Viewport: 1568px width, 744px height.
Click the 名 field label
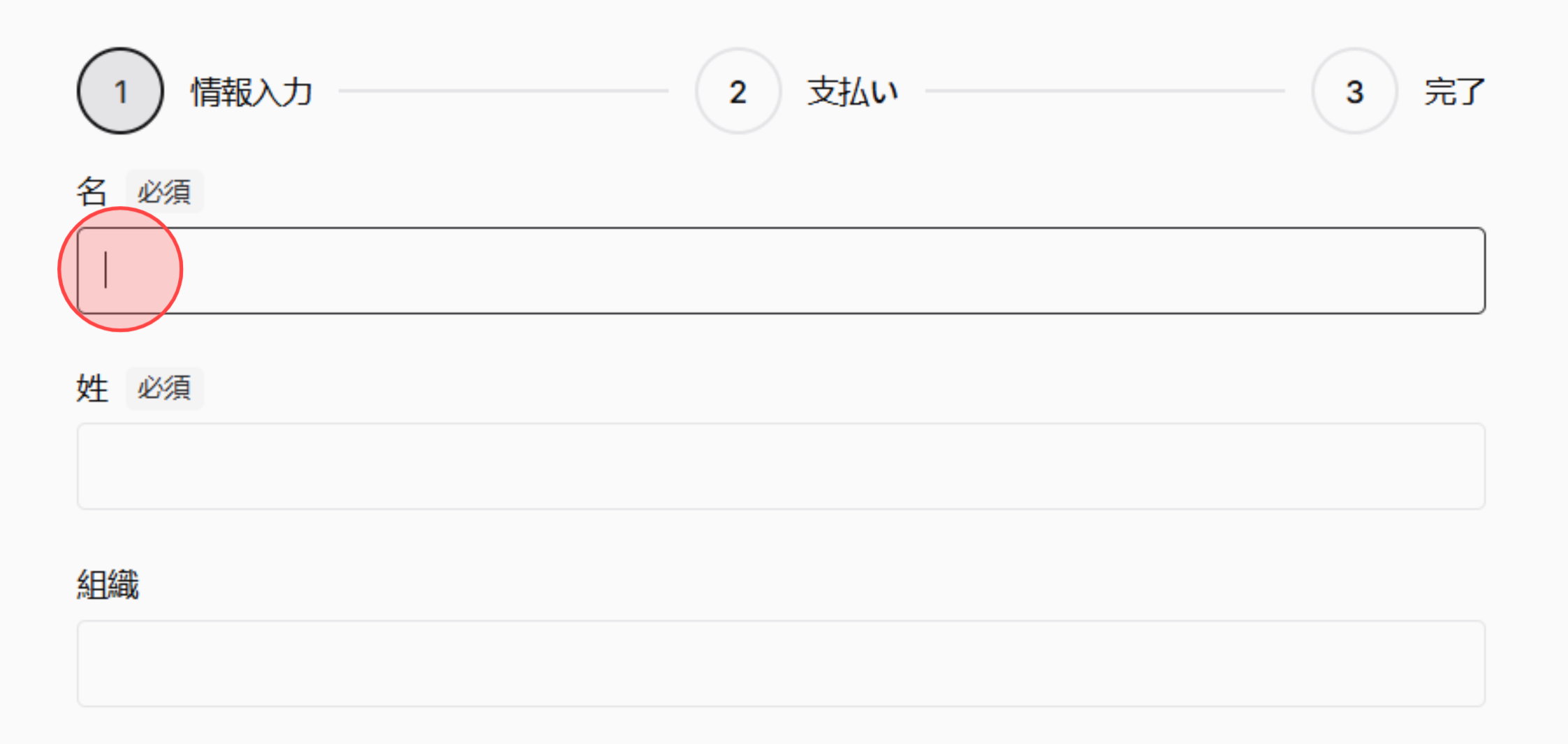point(91,190)
